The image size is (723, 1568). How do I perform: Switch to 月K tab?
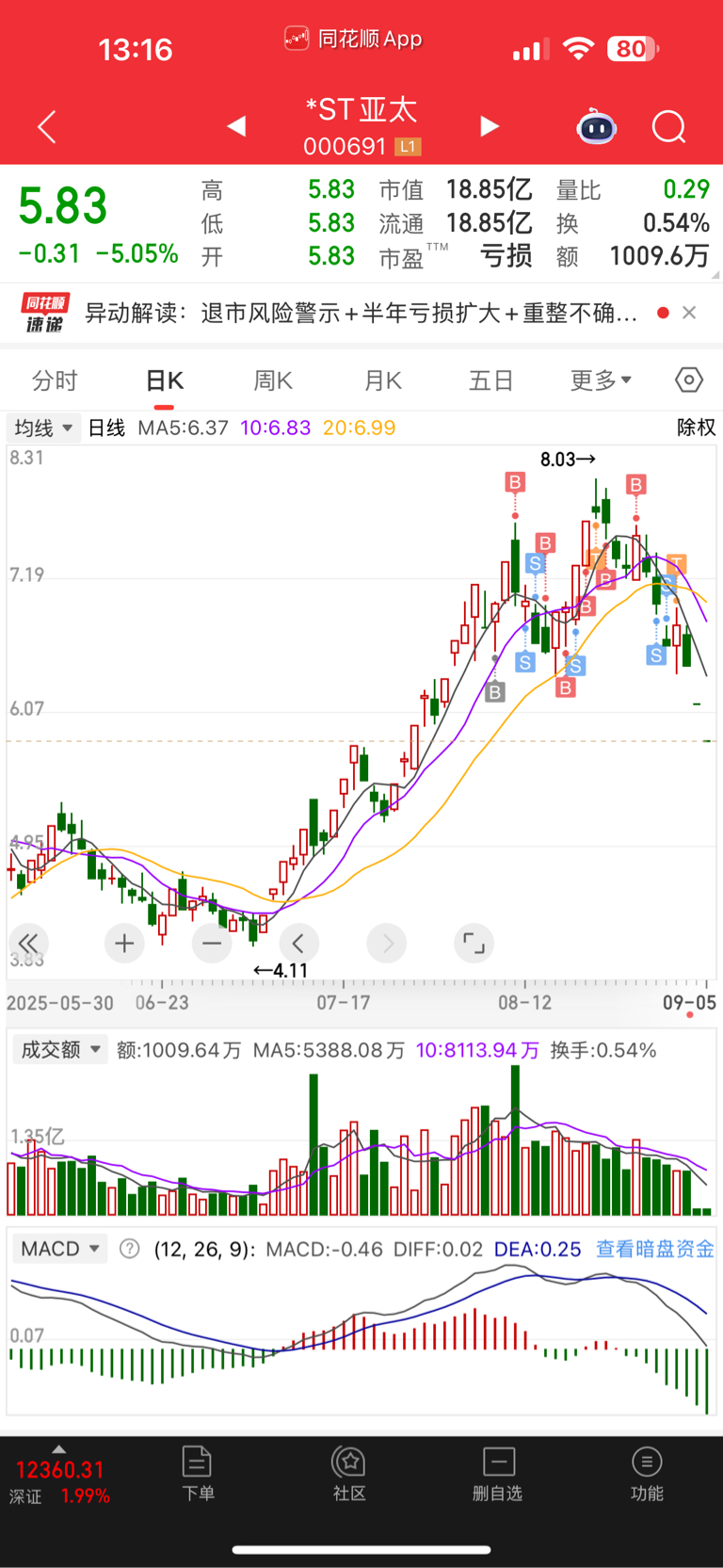point(382,380)
